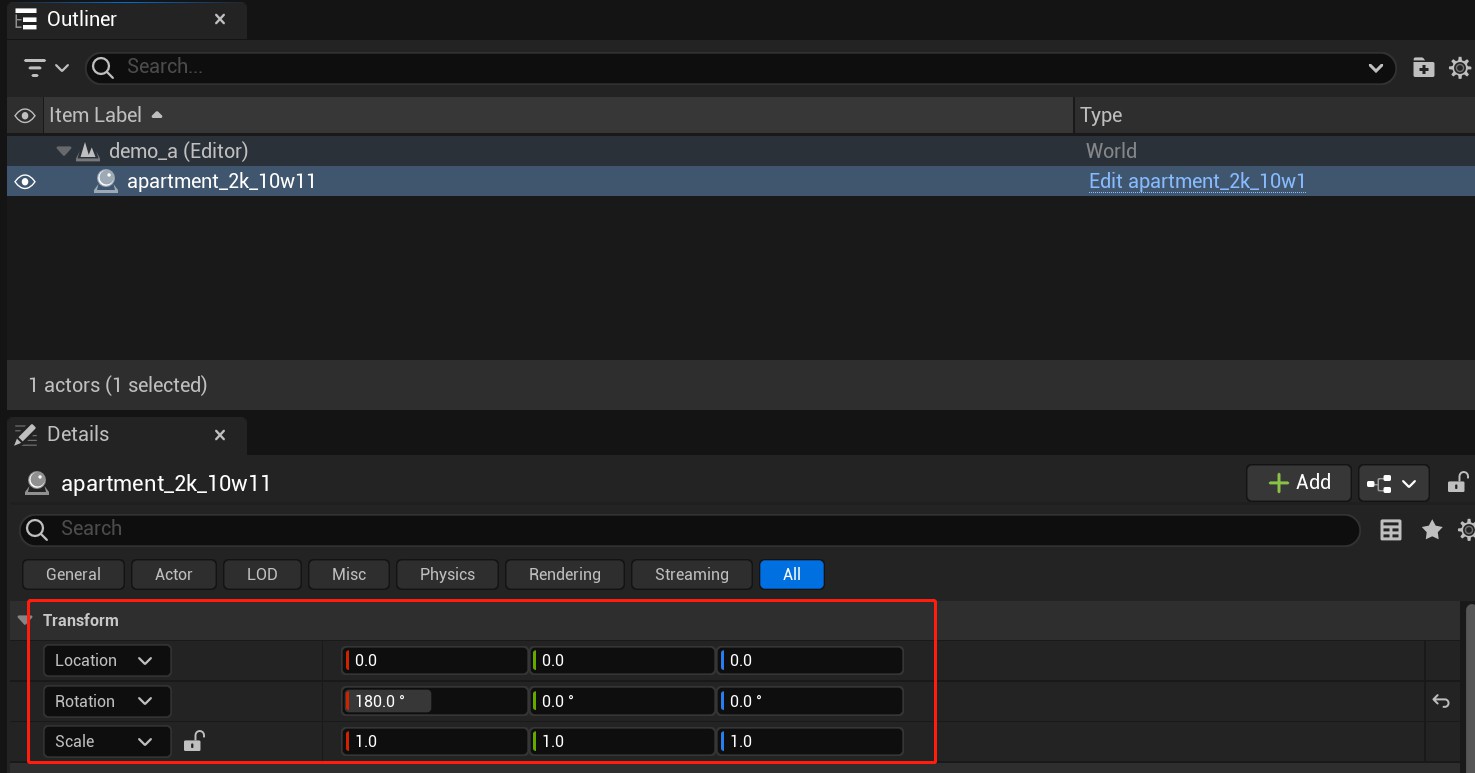Click the Type column header
Image resolution: width=1475 pixels, height=773 pixels.
(x=1274, y=115)
